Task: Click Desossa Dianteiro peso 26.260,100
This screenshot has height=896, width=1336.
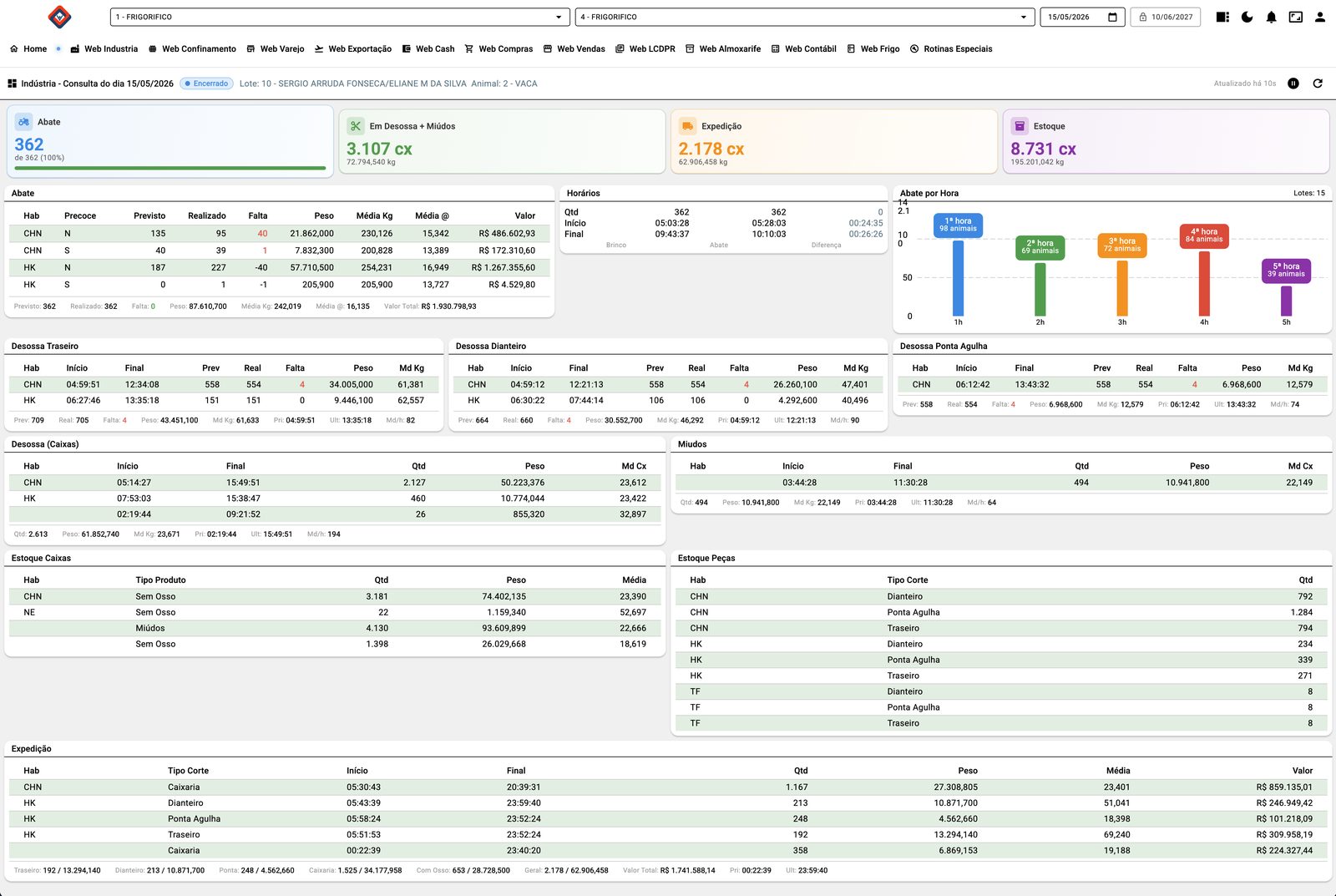Action: pyautogui.click(x=795, y=385)
